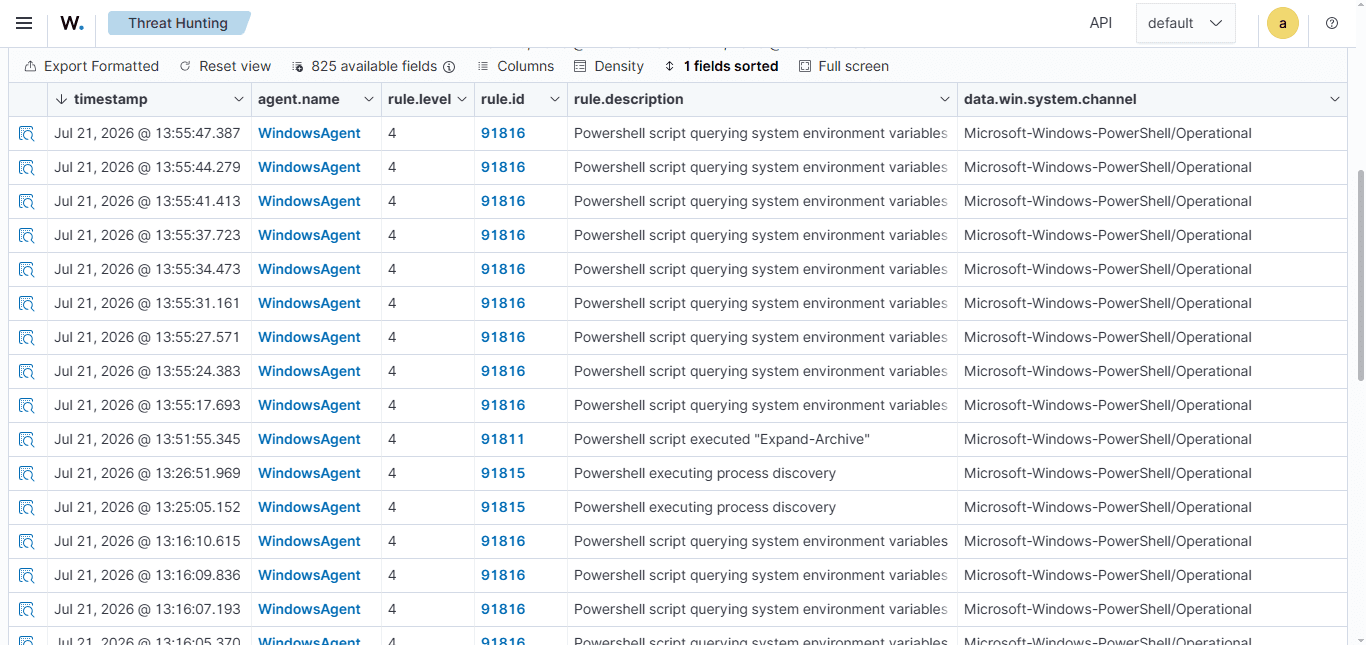Open WindowsAgent link in 13:51:55.345 row
Image resolution: width=1366 pixels, height=645 pixels.
pyautogui.click(x=309, y=439)
